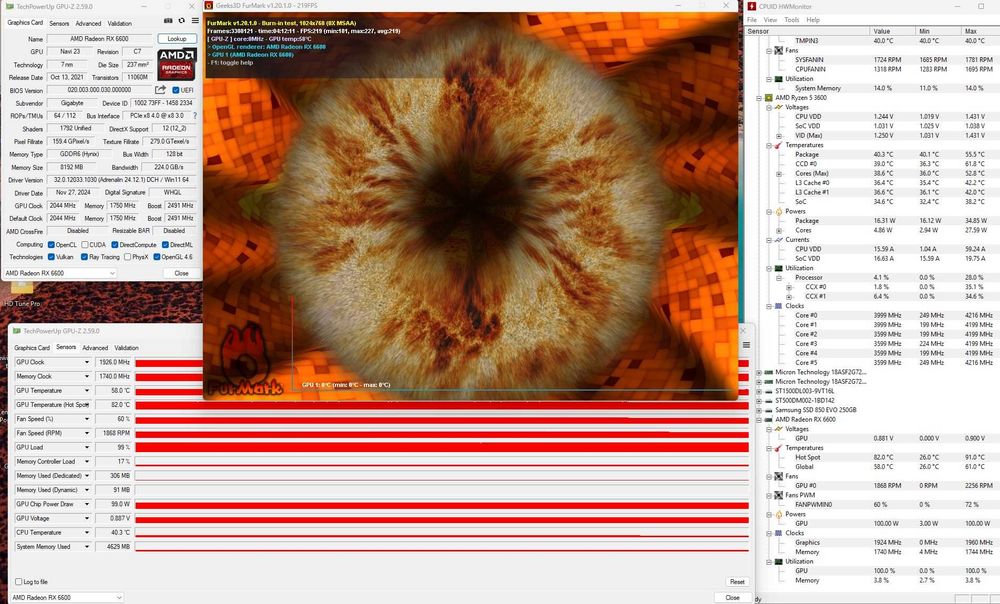Click the Currents icon in HWMonitor
Image resolution: width=1000 pixels, height=604 pixels.
(x=778, y=240)
